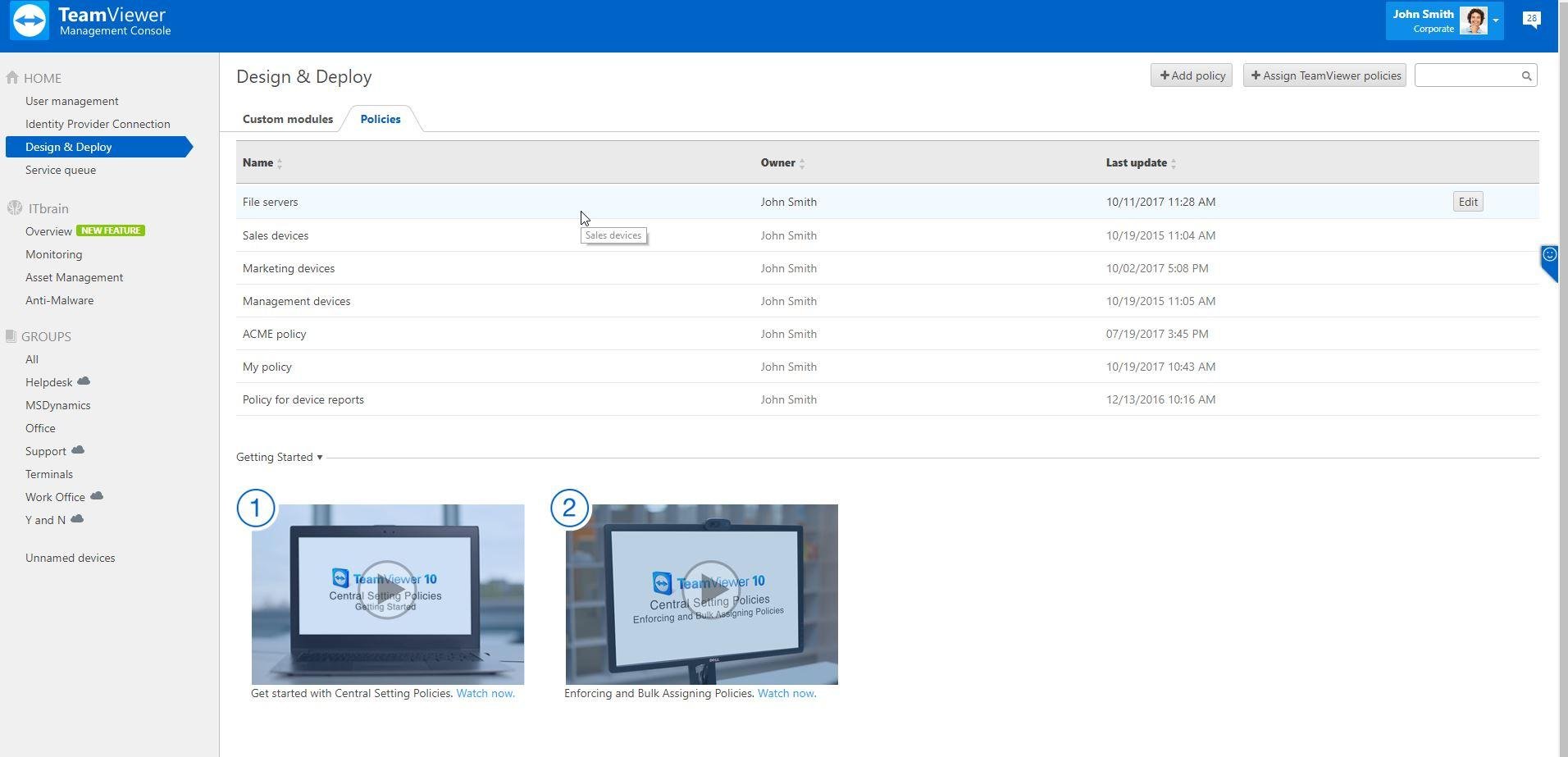Select the Marketing devices policy
The width and height of the screenshot is (1568, 757).
click(x=887, y=268)
